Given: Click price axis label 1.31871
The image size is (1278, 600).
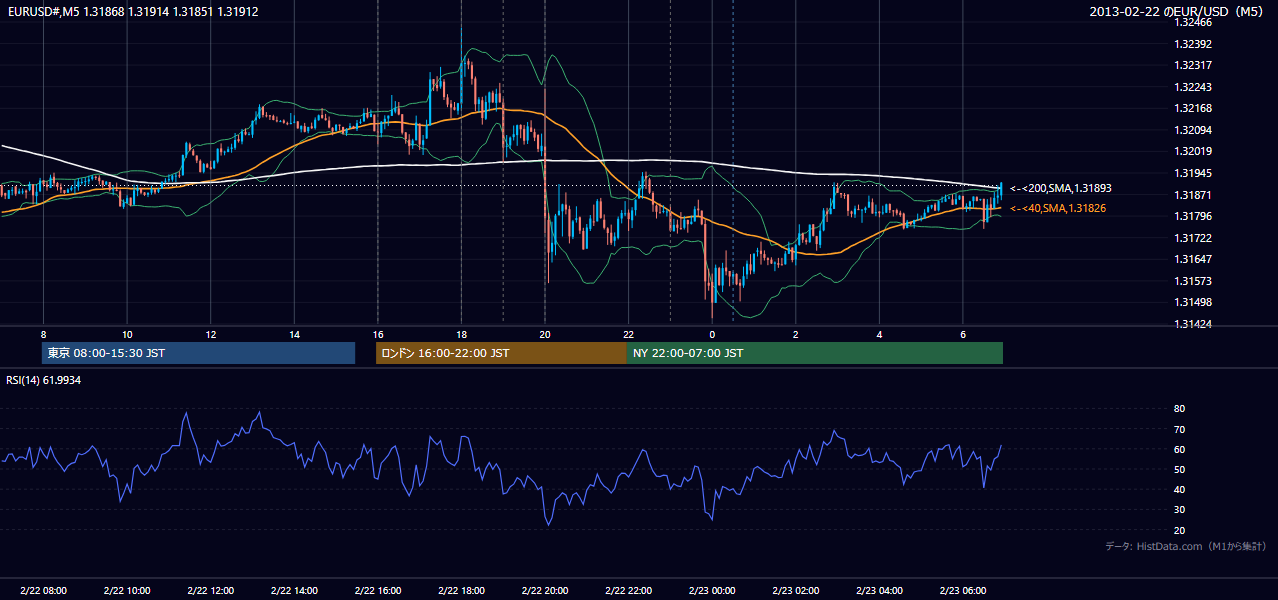Looking at the screenshot, I should (1193, 195).
